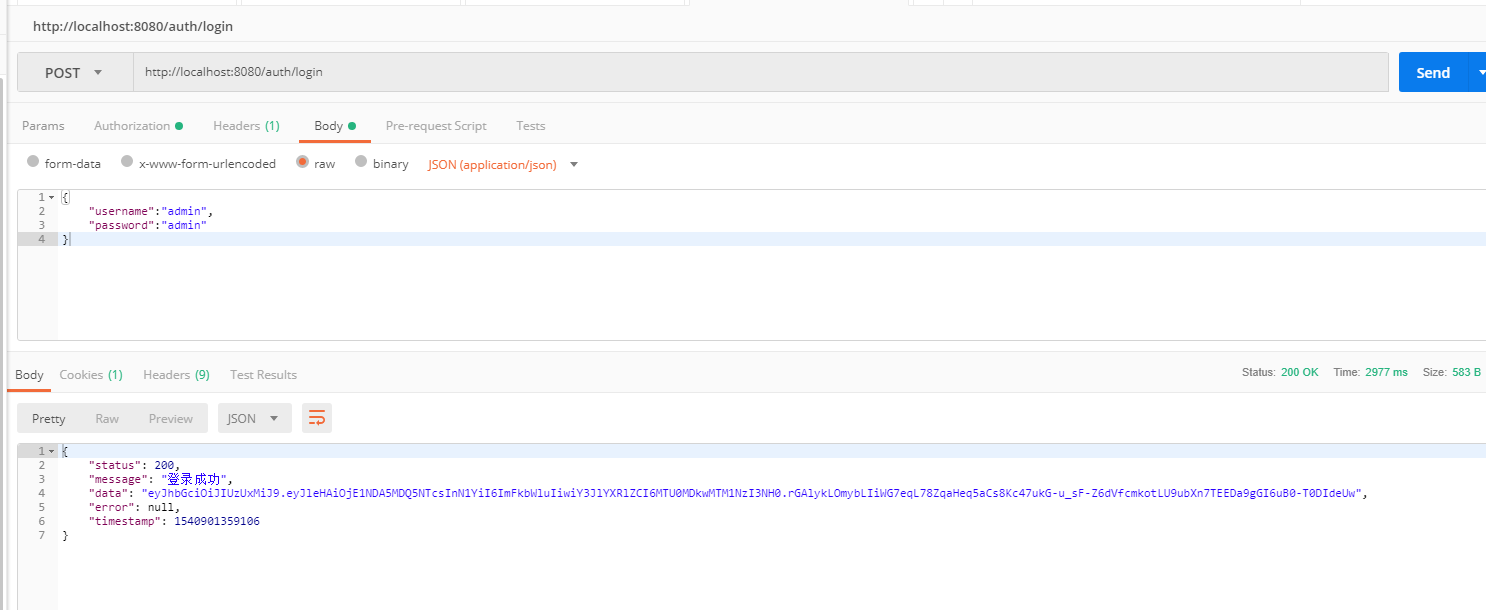Open the request Headers (1) tab

tap(246, 126)
